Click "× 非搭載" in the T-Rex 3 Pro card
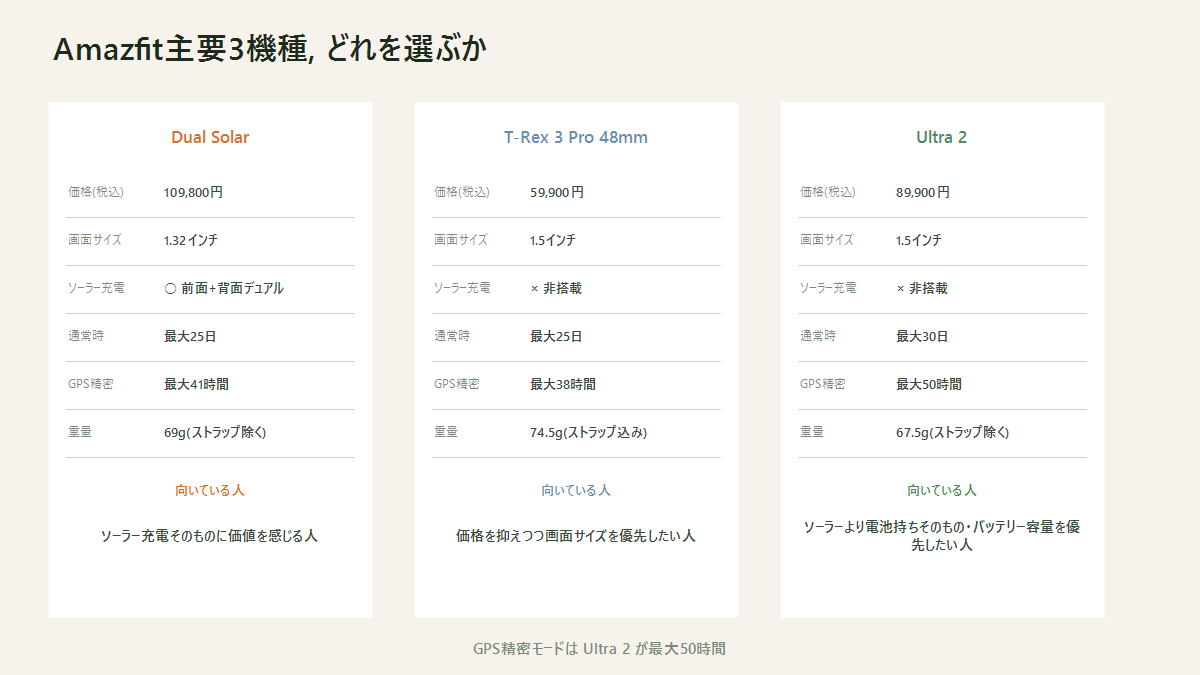Screen dimensions: 1200x675 [x=556, y=288]
